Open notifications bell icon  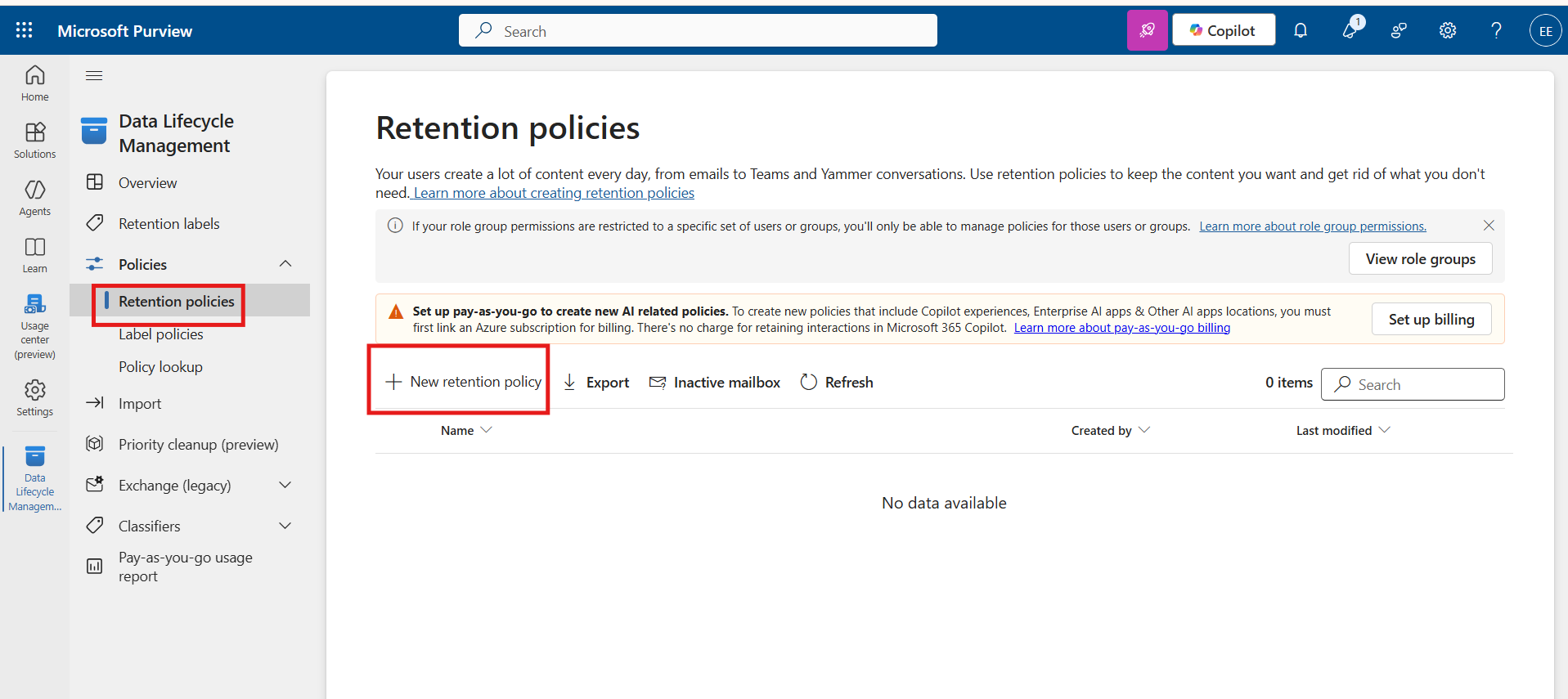click(x=1300, y=30)
